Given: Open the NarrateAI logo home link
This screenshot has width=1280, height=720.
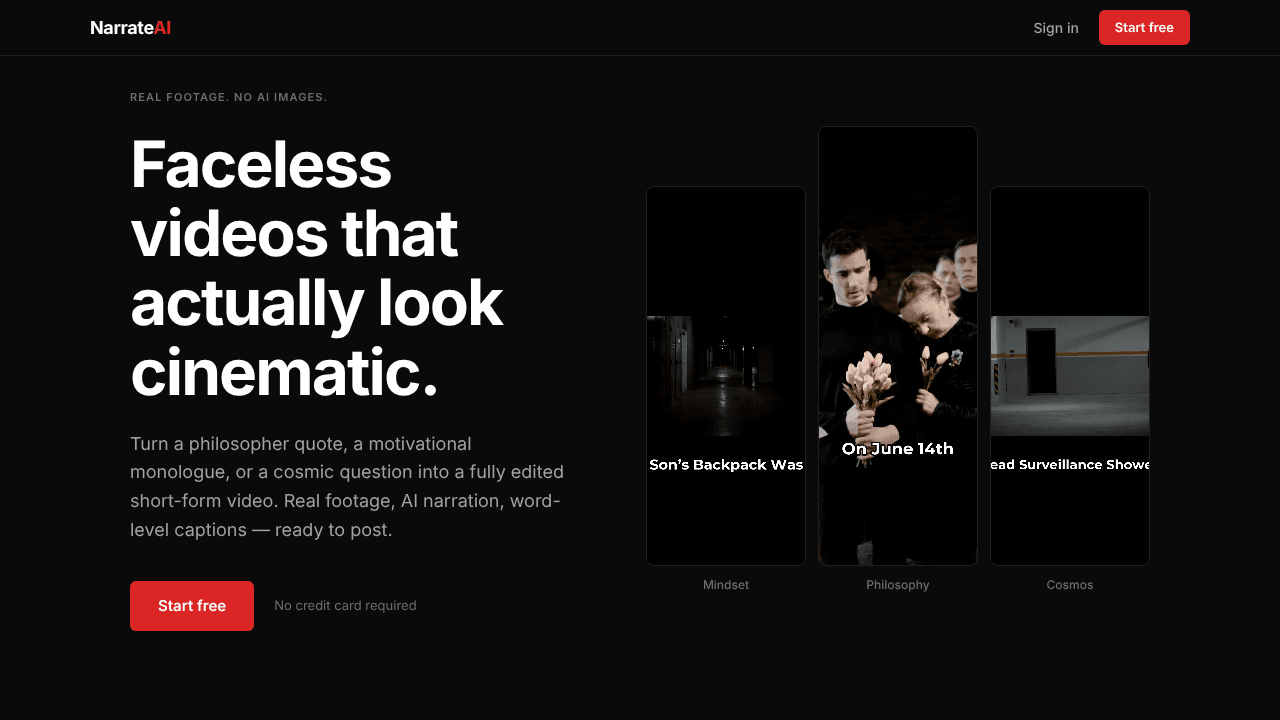Looking at the screenshot, I should 131,28.
